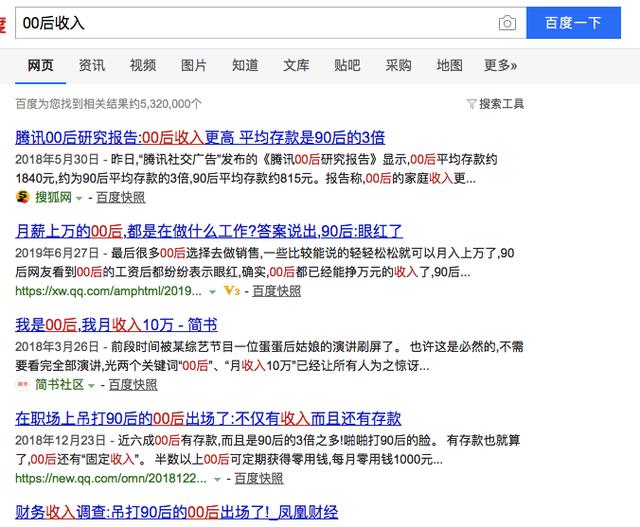Open the 地图 tab
640x527 pixels.
click(449, 65)
